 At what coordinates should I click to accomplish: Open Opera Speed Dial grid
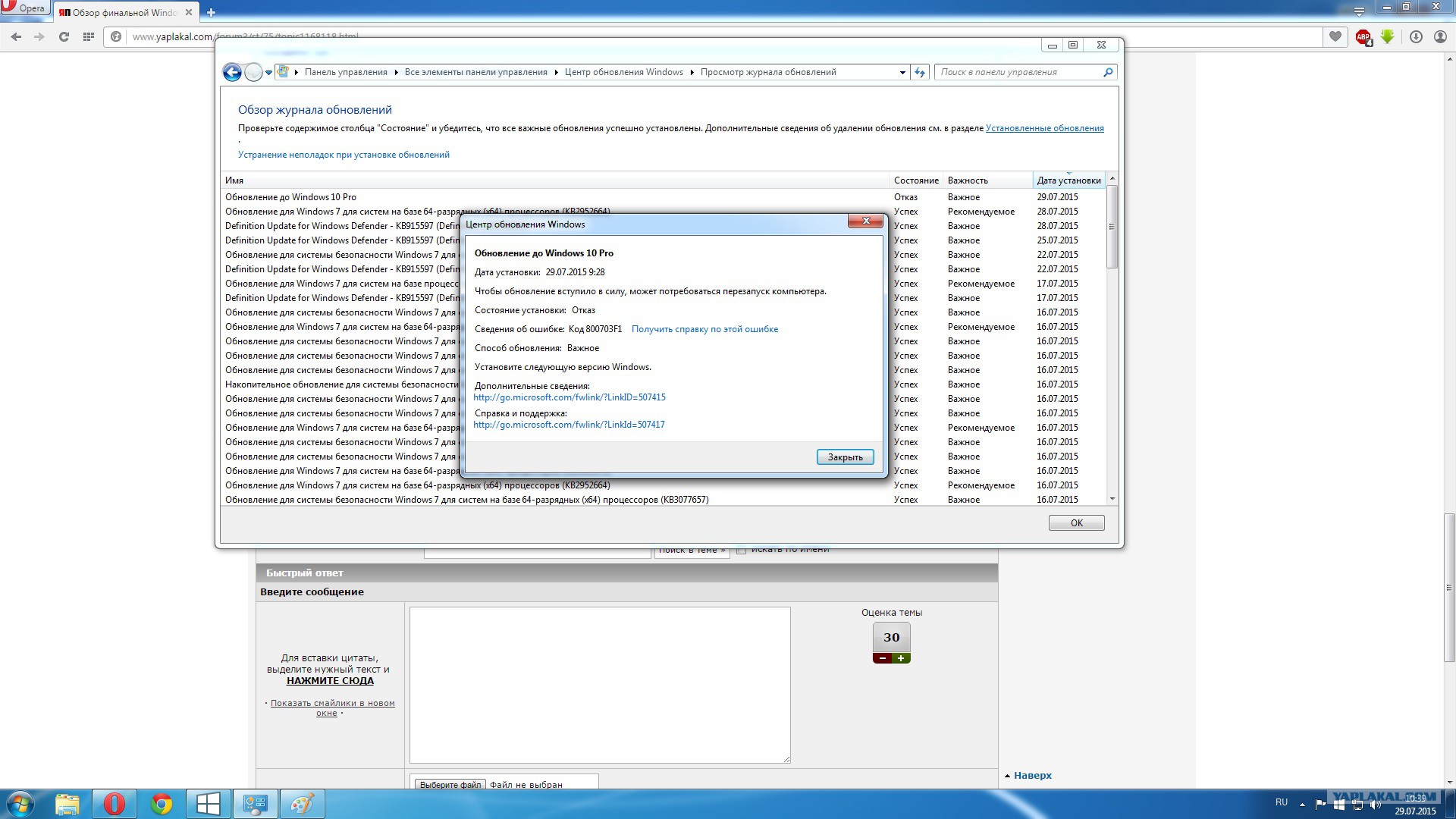click(x=89, y=36)
